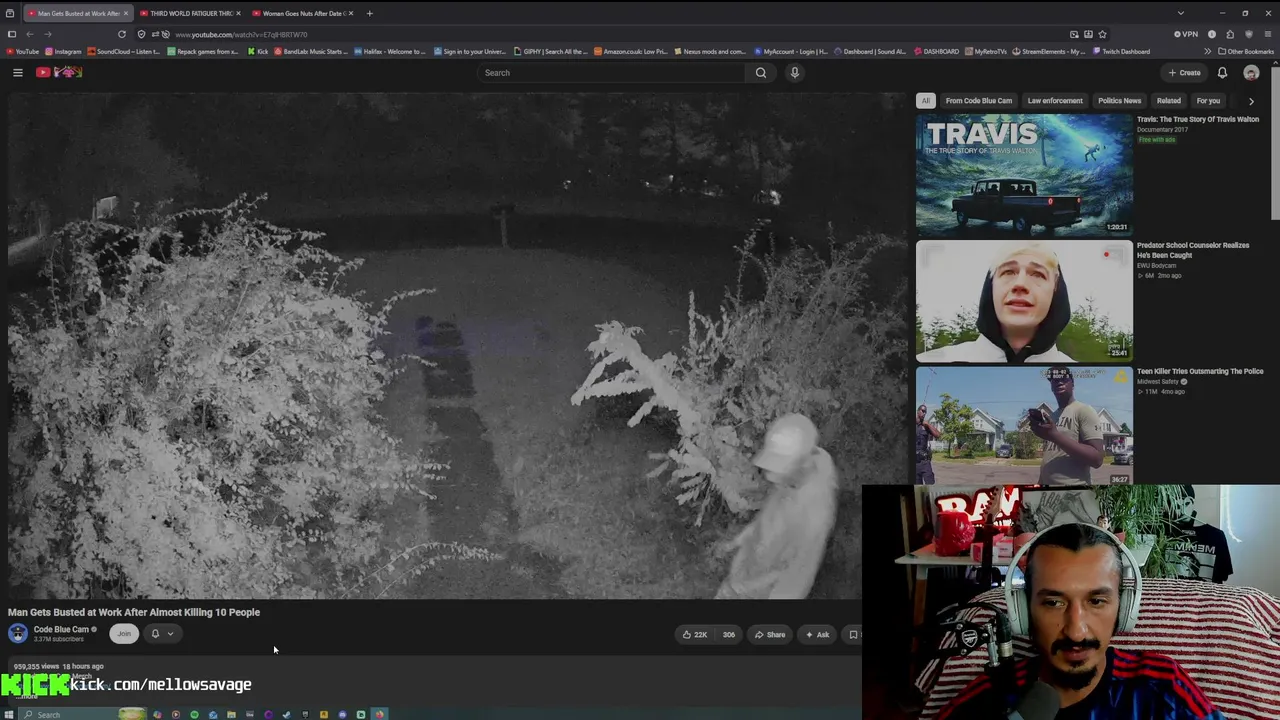This screenshot has width=1280, height=720.
Task: Open the Windows Start menu
Action: pos(10,714)
